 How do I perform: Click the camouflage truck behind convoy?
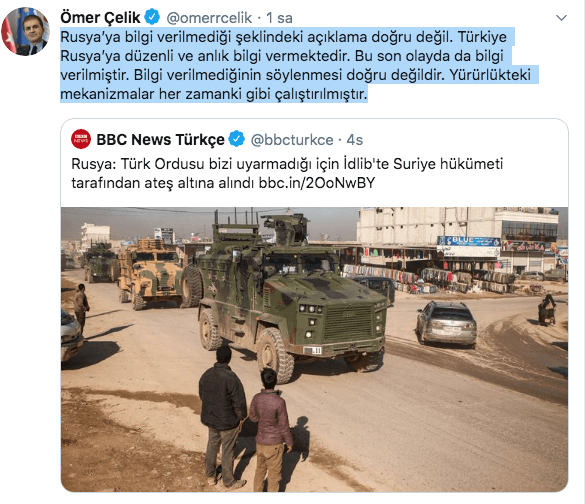tap(152, 273)
